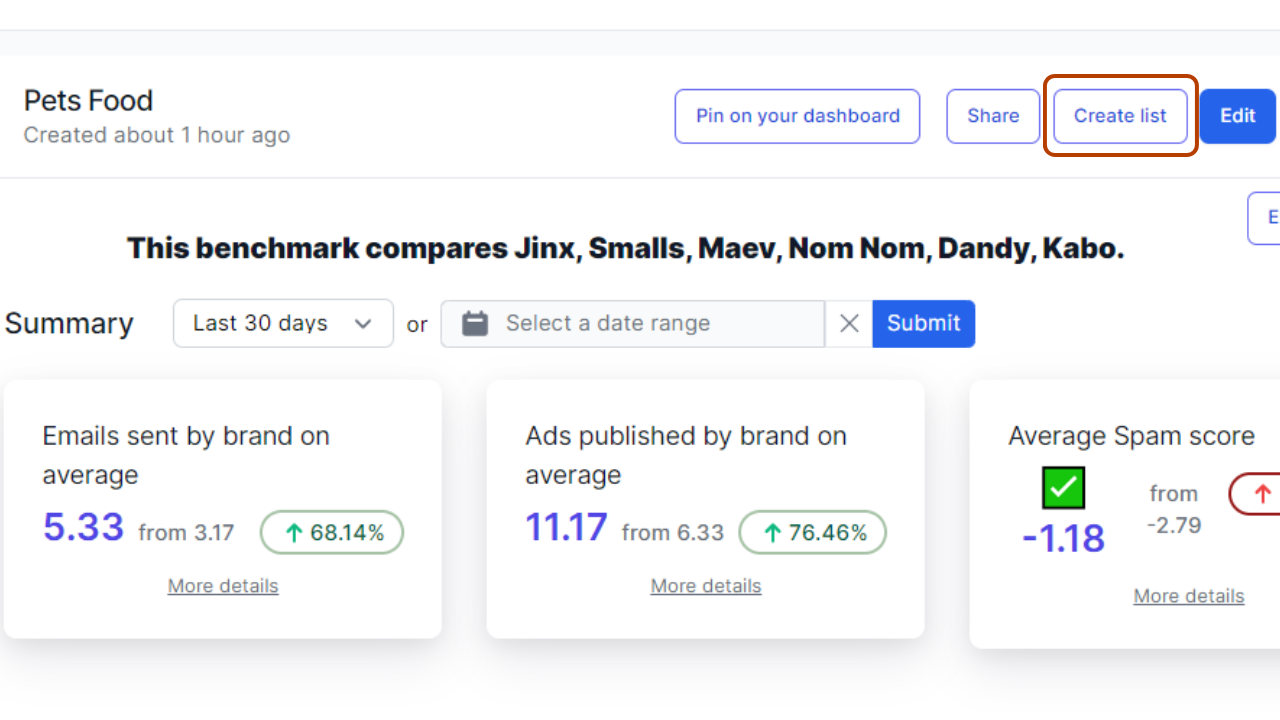Open More details for Emails sent by brand
The width and height of the screenshot is (1280, 720).
(x=223, y=586)
